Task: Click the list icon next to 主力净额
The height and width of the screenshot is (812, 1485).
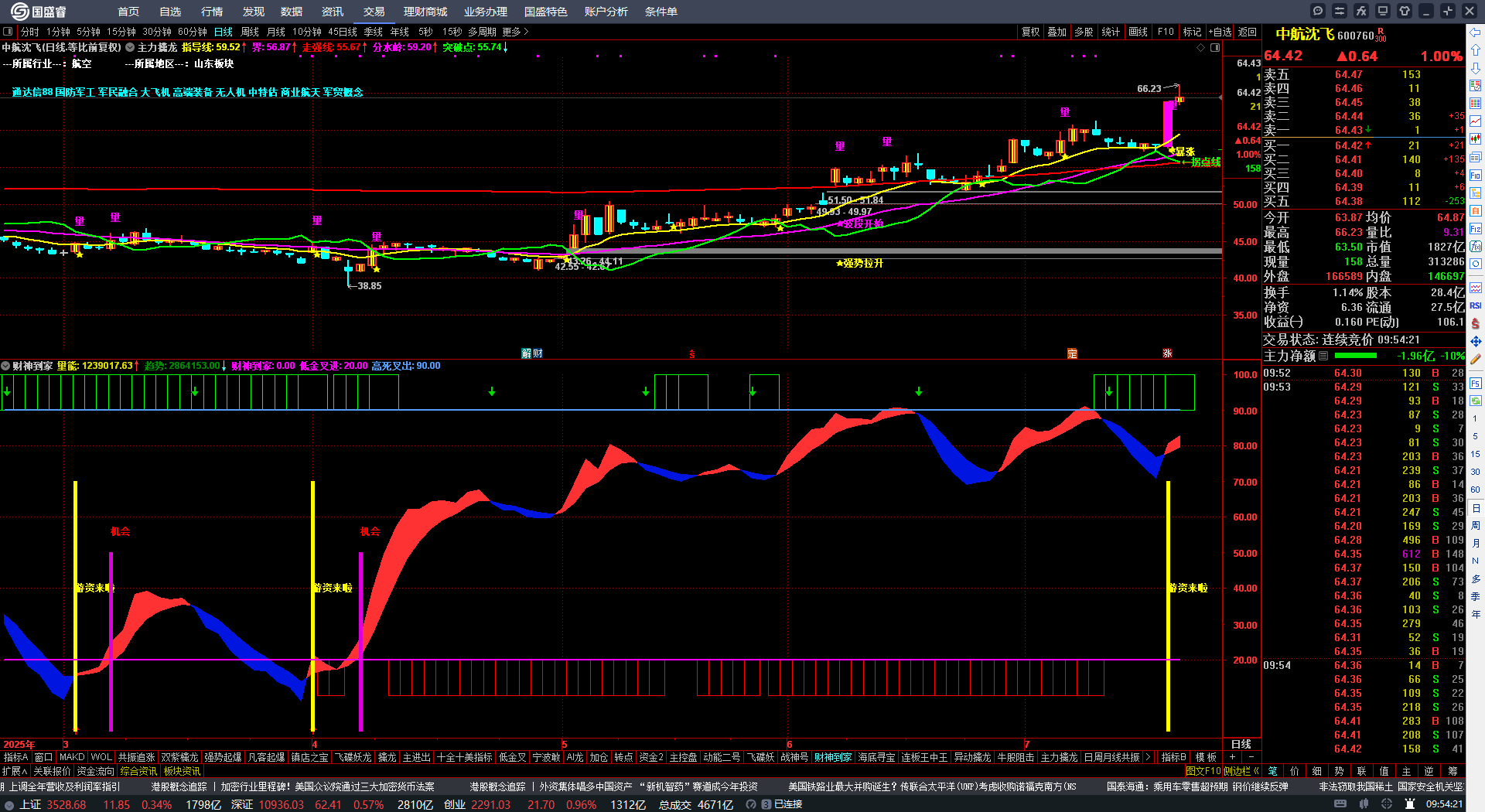Action: tap(1323, 356)
